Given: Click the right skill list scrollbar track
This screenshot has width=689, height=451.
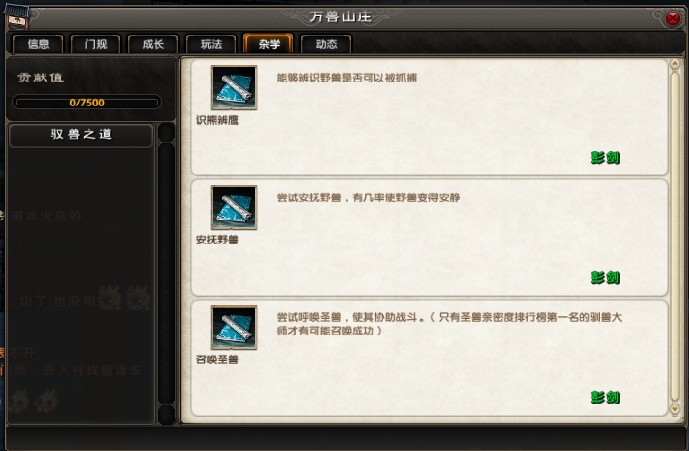Looking at the screenshot, I should point(675,236).
